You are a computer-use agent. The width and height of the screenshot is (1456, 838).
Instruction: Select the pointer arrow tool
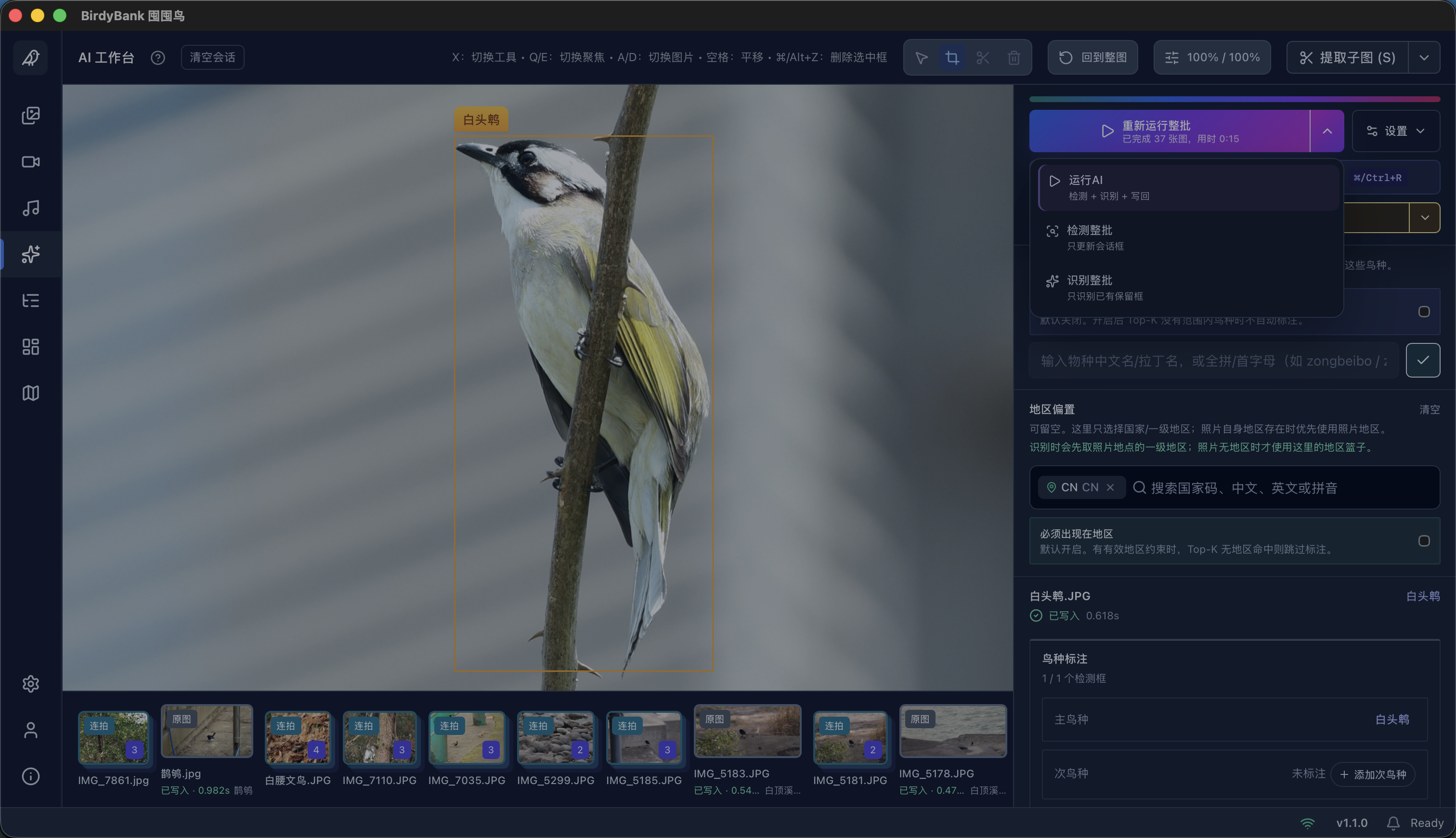pos(921,58)
